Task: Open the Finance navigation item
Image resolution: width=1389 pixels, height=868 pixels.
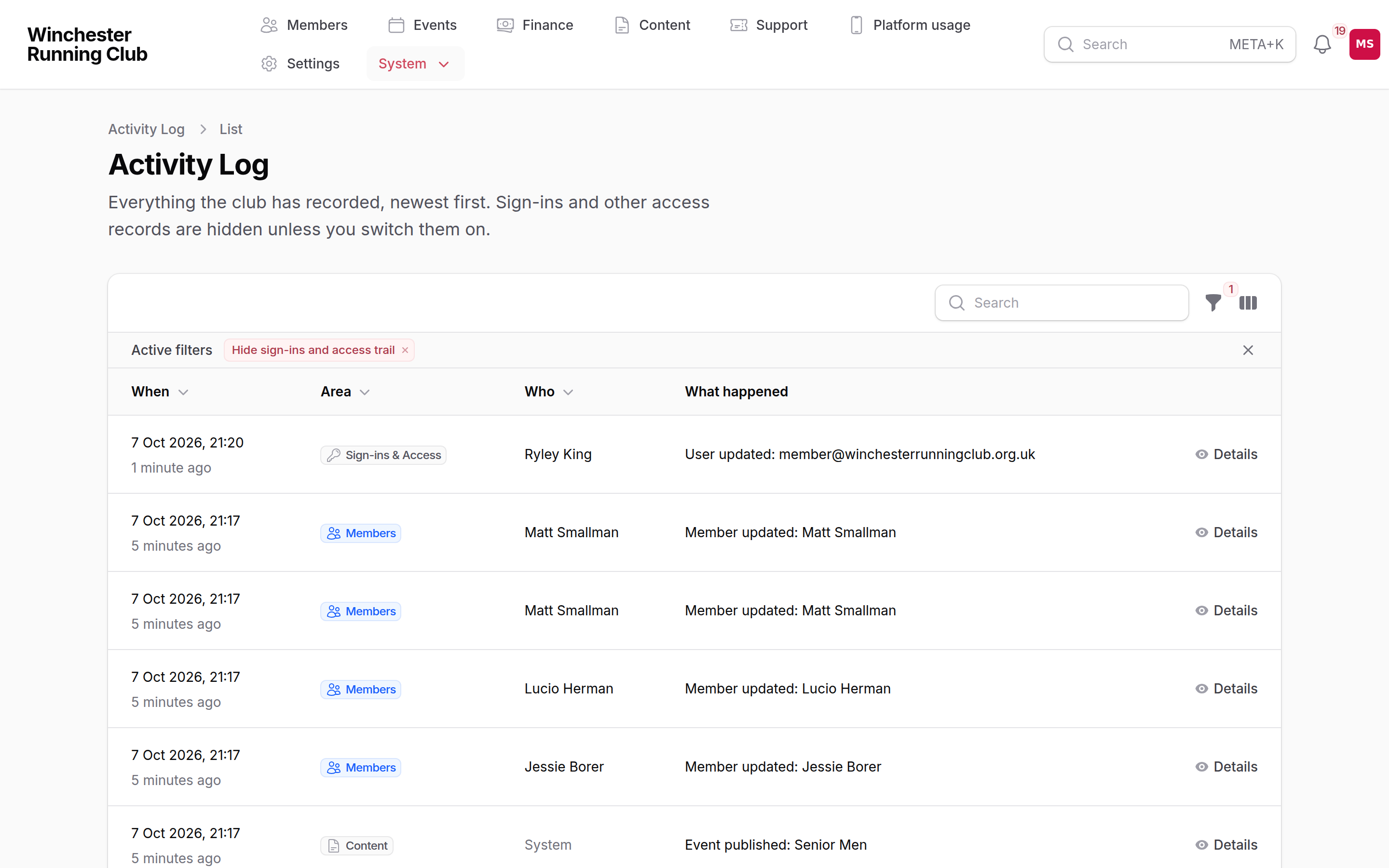Action: click(x=535, y=25)
